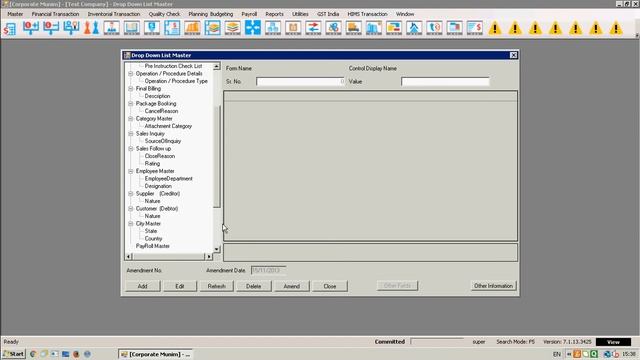The image size is (640, 360).
Task: Select CancelReason under Package Booking
Action: [x=161, y=111]
